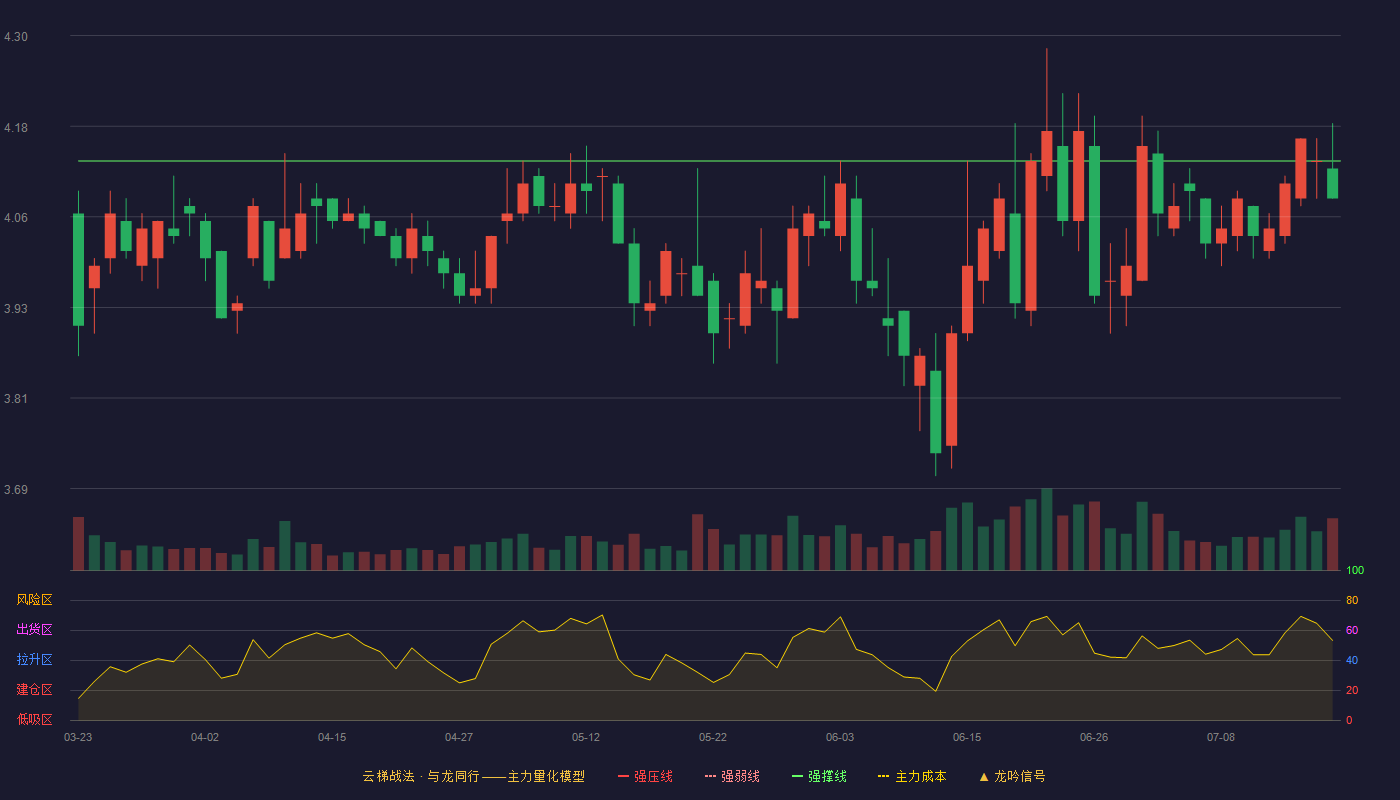Click the 07-08 date label
Viewport: 1400px width, 800px height.
(x=1221, y=737)
